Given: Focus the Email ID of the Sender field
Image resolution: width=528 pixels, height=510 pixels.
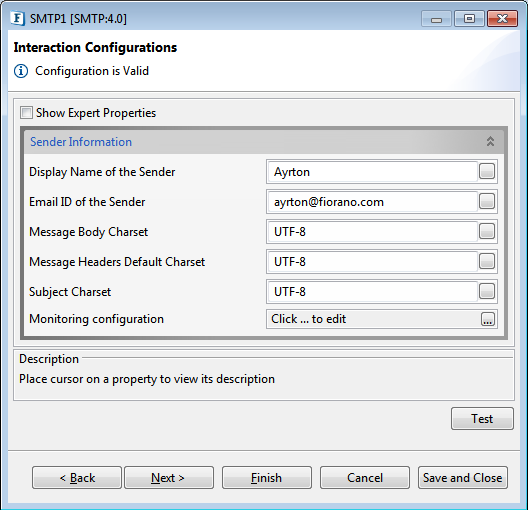Looking at the screenshot, I should tap(372, 202).
